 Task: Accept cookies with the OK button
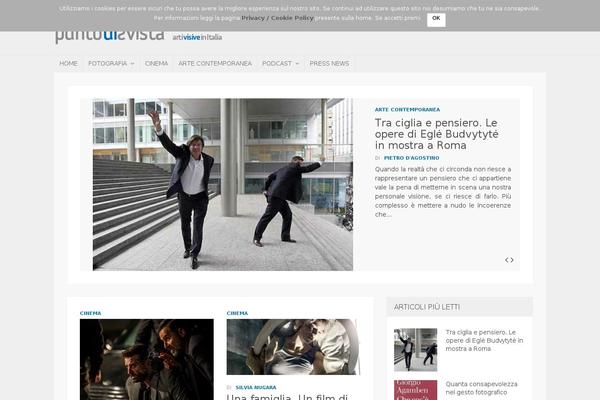point(436,19)
